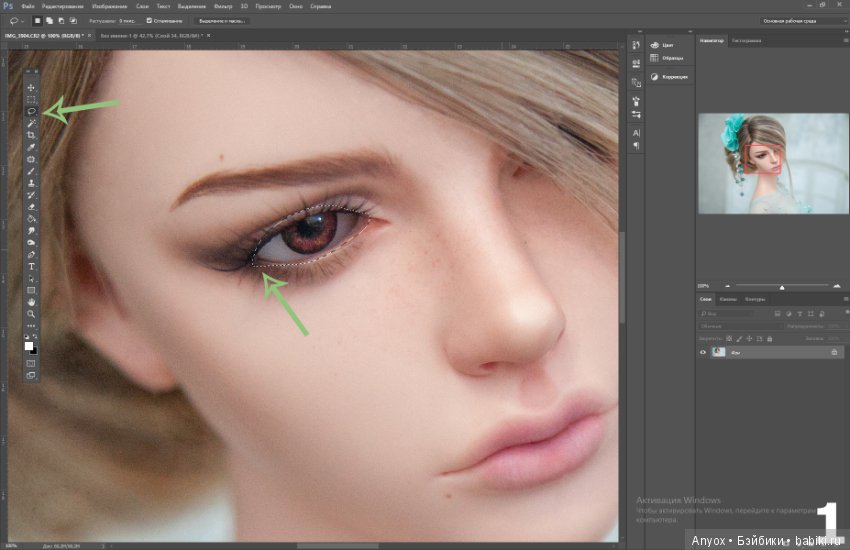This screenshot has height=550, width=850.
Task: Pick the Hand tool
Action: point(31,302)
